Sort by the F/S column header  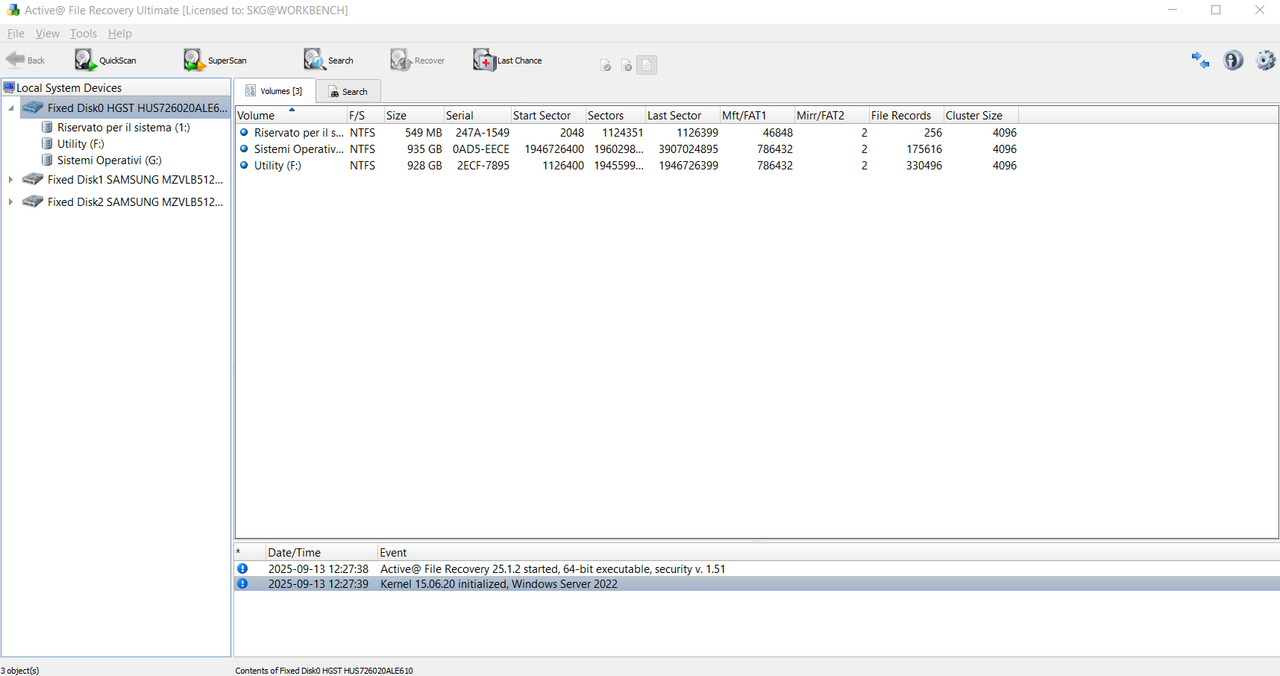364,115
